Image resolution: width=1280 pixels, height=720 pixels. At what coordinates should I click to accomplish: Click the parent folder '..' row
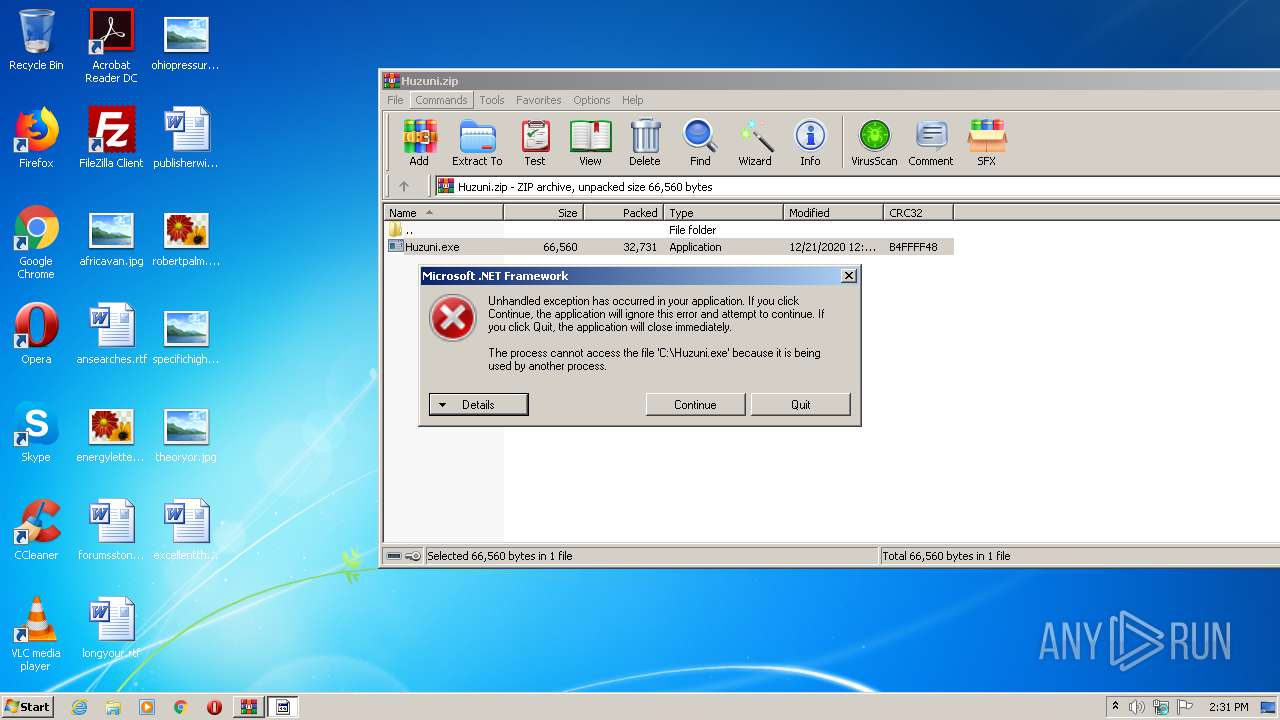(669, 230)
